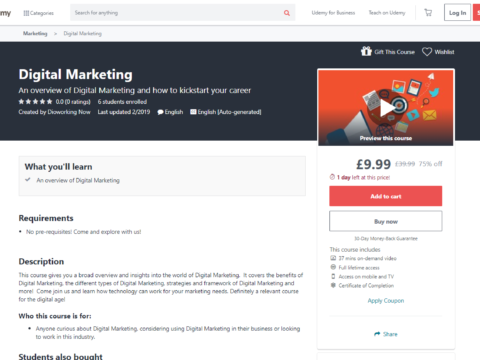Add the course to cart

[386, 196]
